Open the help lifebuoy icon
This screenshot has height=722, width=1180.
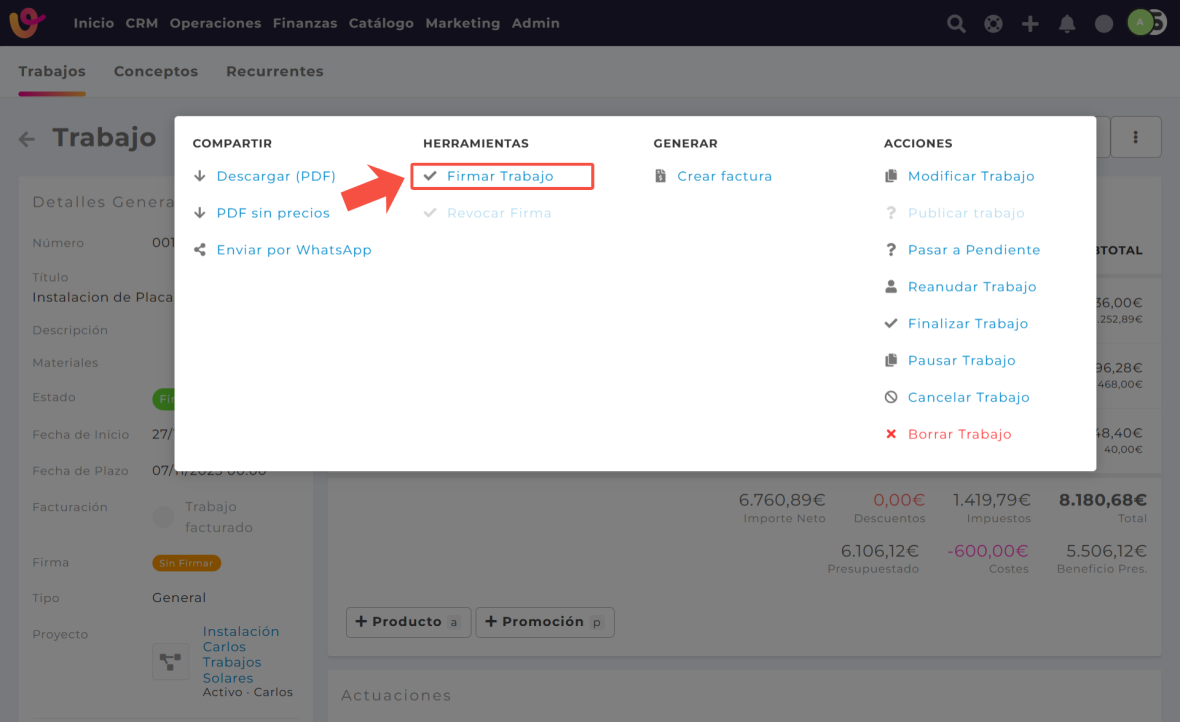tap(993, 23)
